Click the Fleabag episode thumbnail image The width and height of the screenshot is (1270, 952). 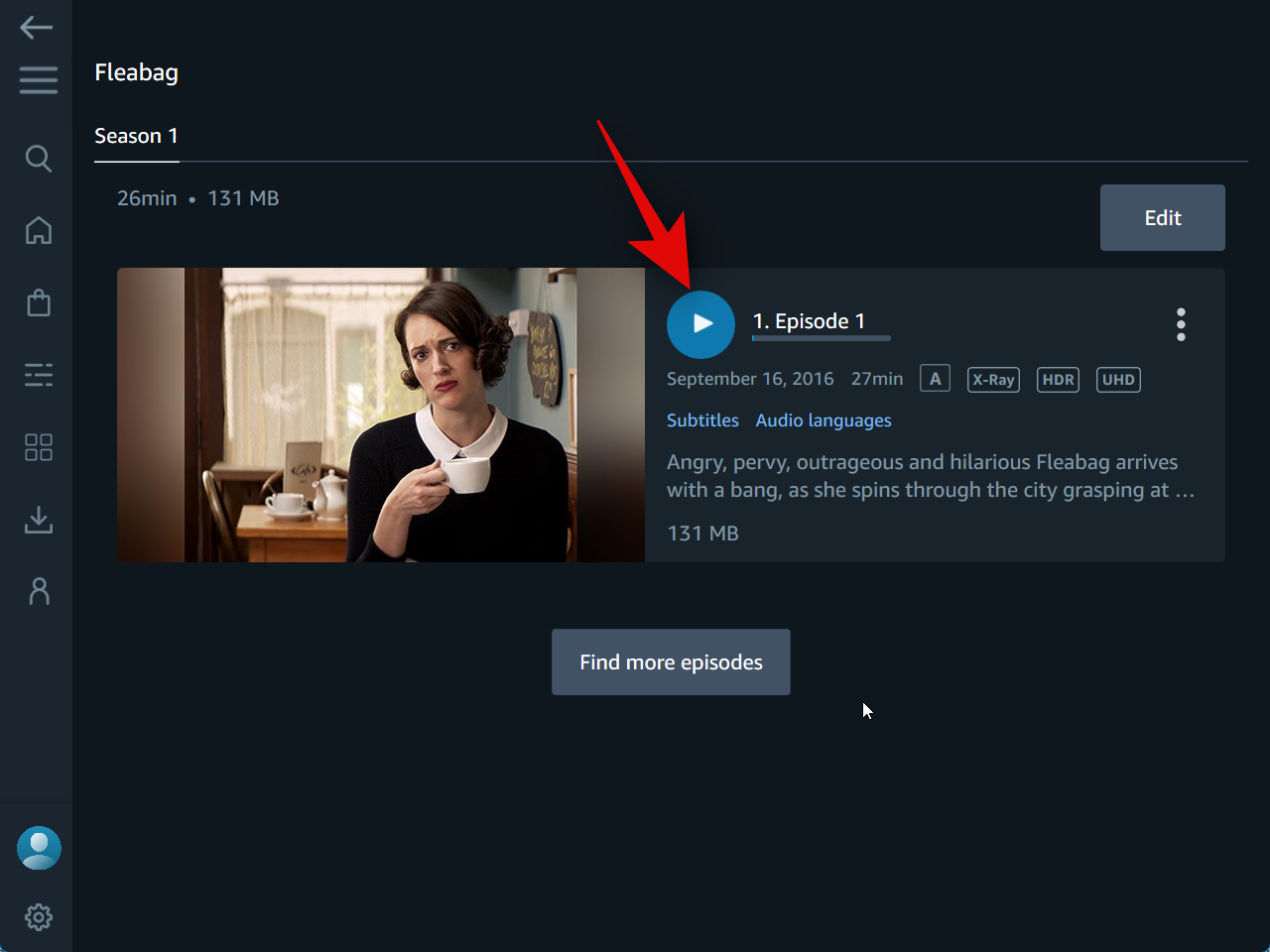[x=381, y=415]
